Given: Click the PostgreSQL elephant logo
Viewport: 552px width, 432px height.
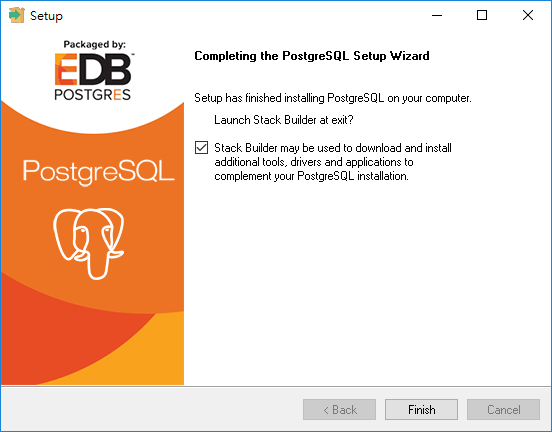Looking at the screenshot, I should [89, 243].
